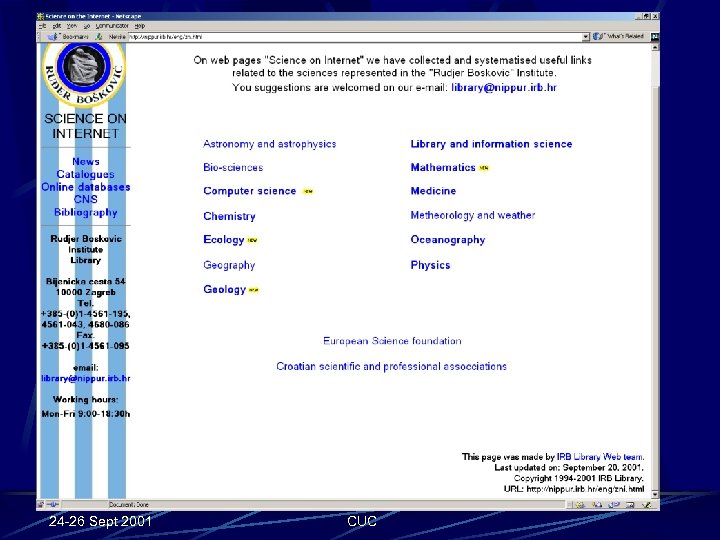Open Navigator from the component bar
Viewport: 720px width, 540px height.
point(580,505)
